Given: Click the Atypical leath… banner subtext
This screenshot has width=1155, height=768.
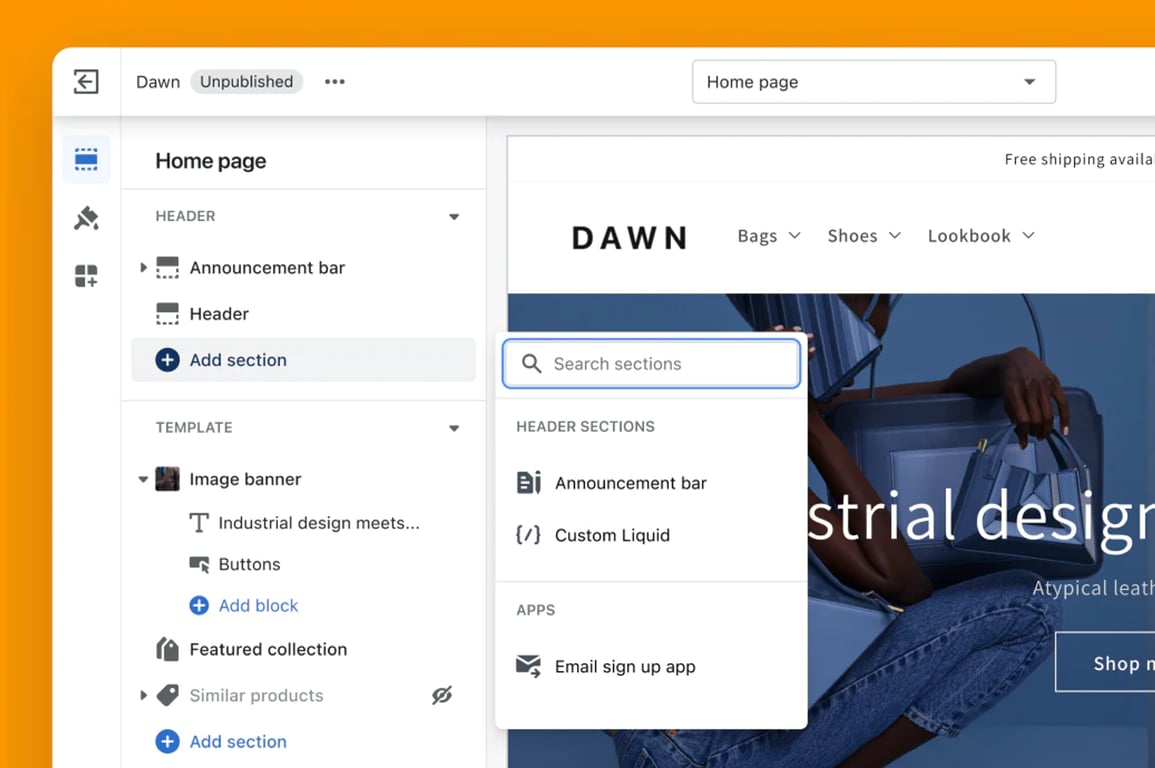Looking at the screenshot, I should click(x=1093, y=588).
